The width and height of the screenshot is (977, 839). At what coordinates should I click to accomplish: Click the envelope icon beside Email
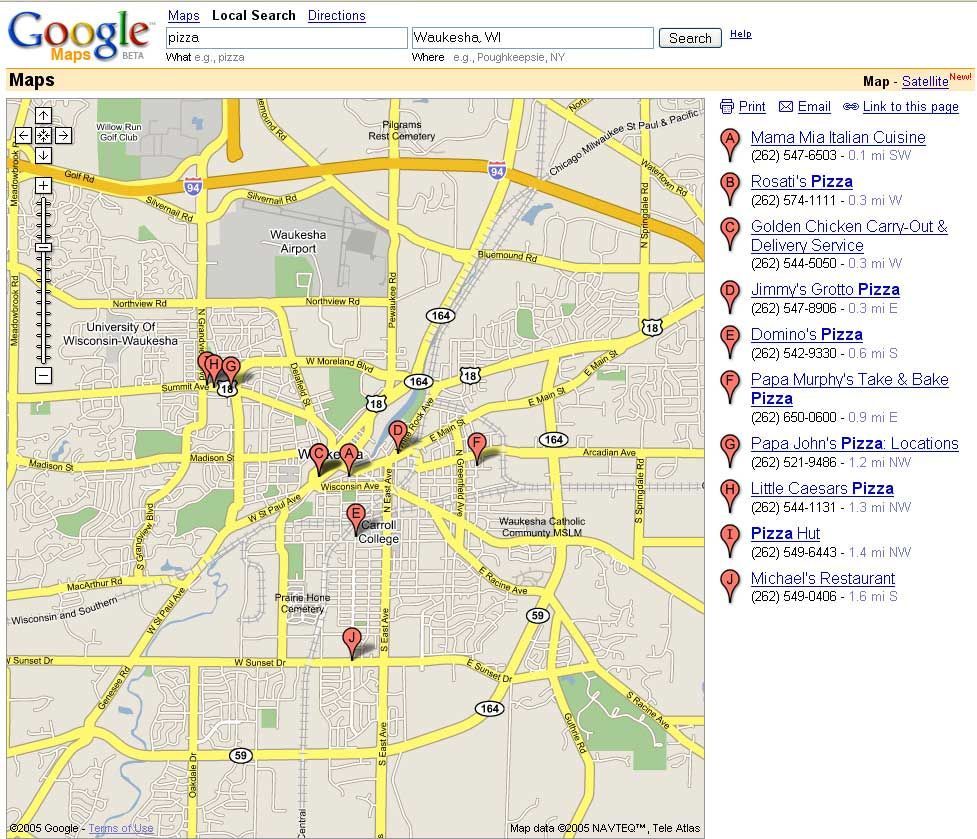(788, 107)
